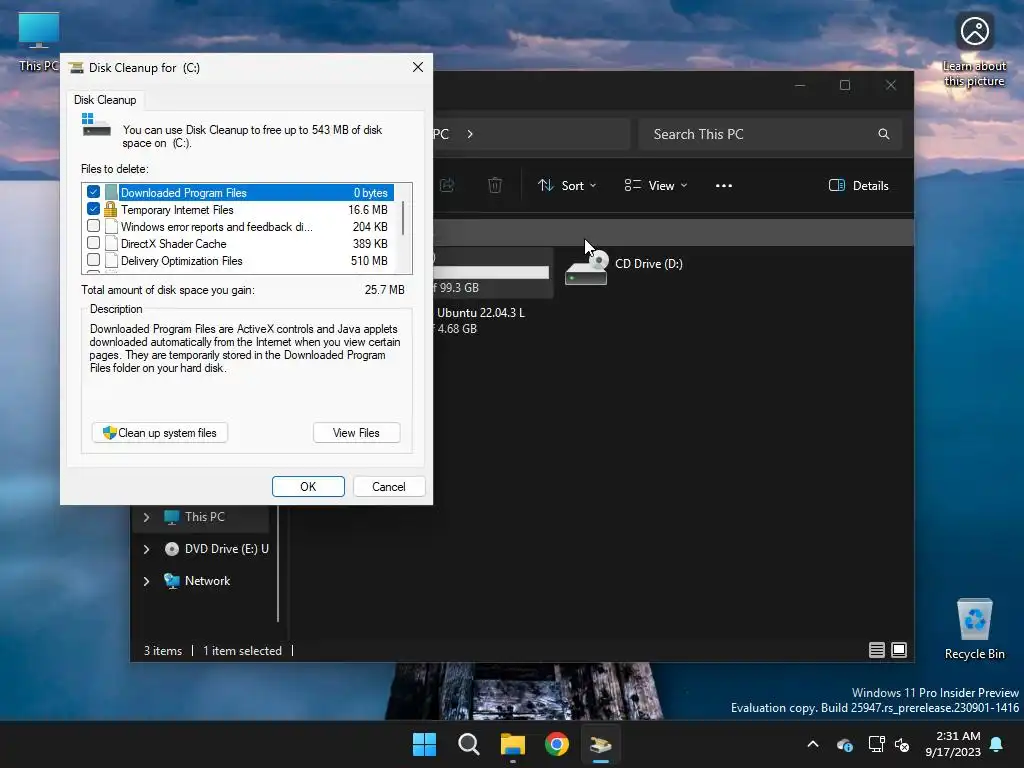
Task: Select the CD Drive (D:) item
Action: [624, 268]
